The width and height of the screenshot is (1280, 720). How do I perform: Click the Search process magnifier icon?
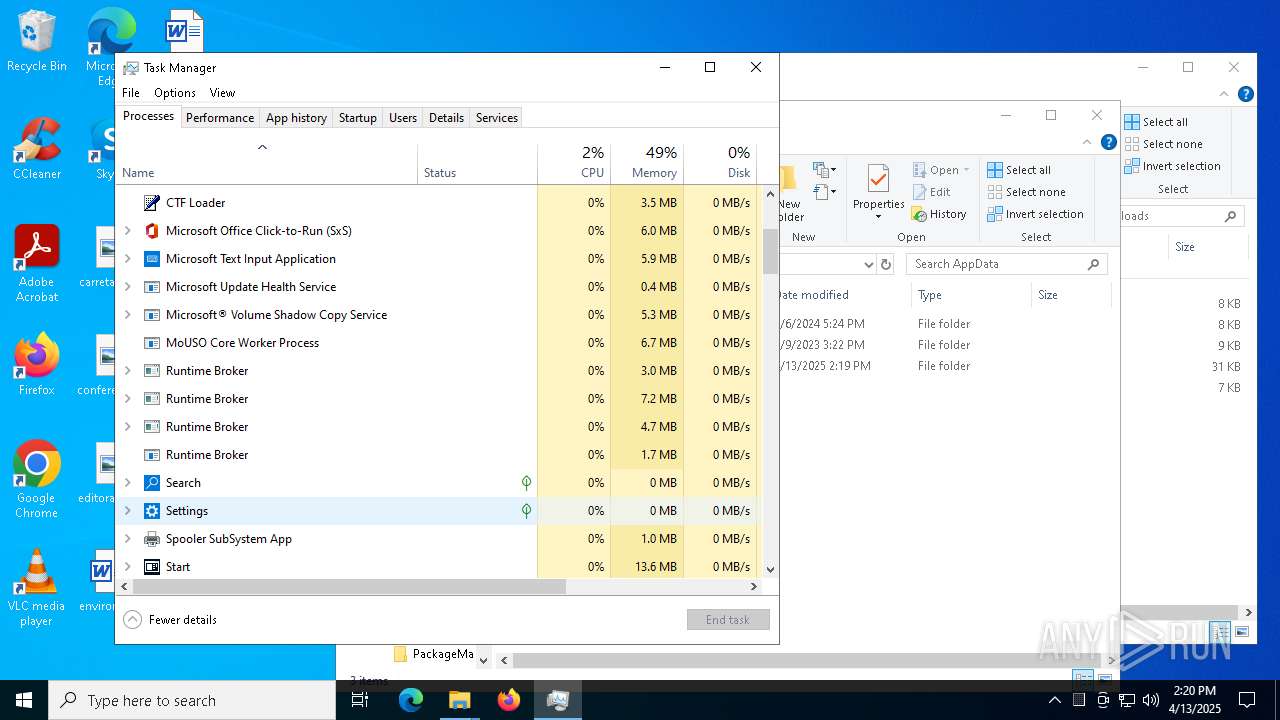tap(152, 483)
